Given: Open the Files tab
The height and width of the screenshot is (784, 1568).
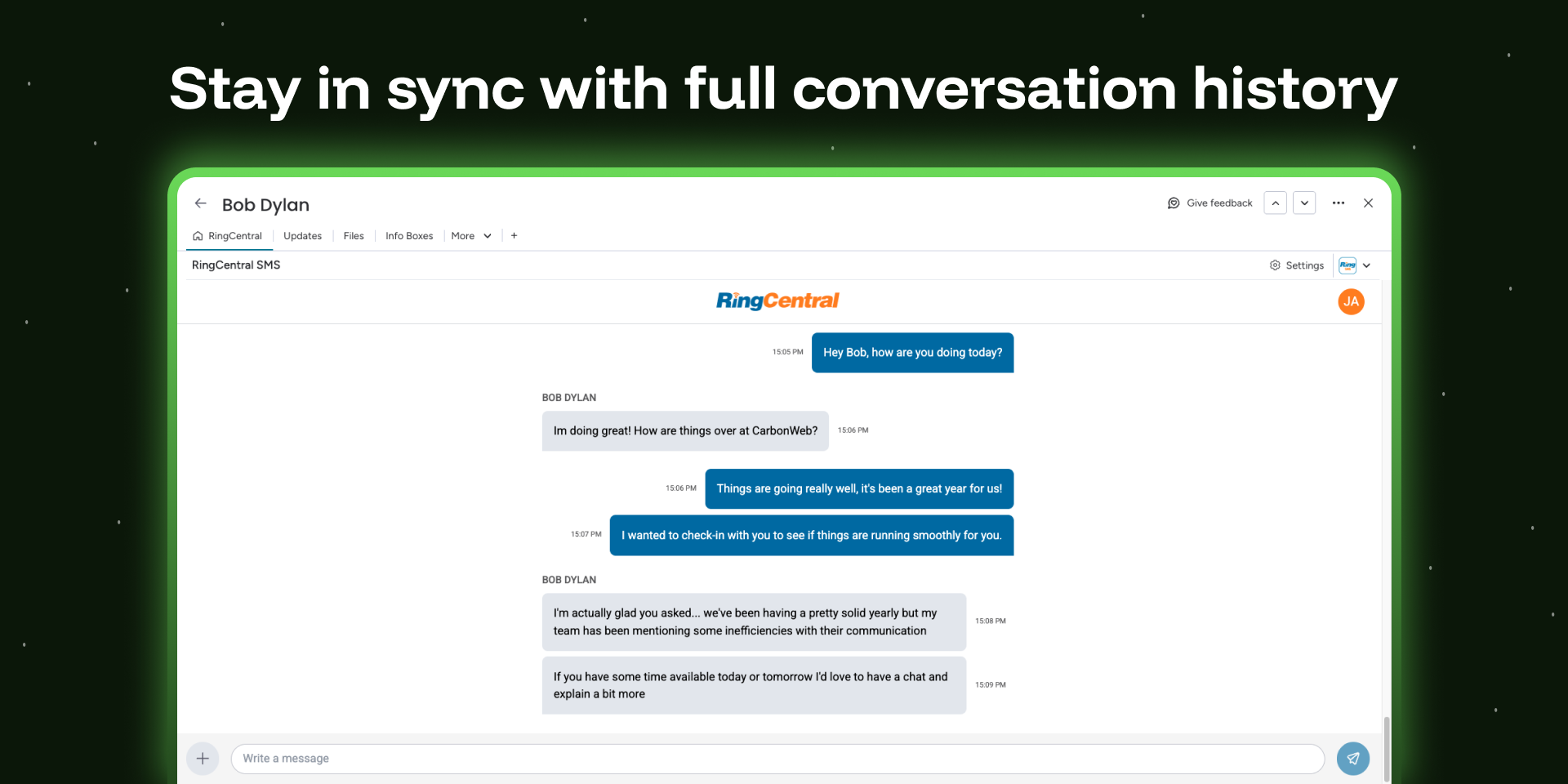Looking at the screenshot, I should pyautogui.click(x=354, y=236).
